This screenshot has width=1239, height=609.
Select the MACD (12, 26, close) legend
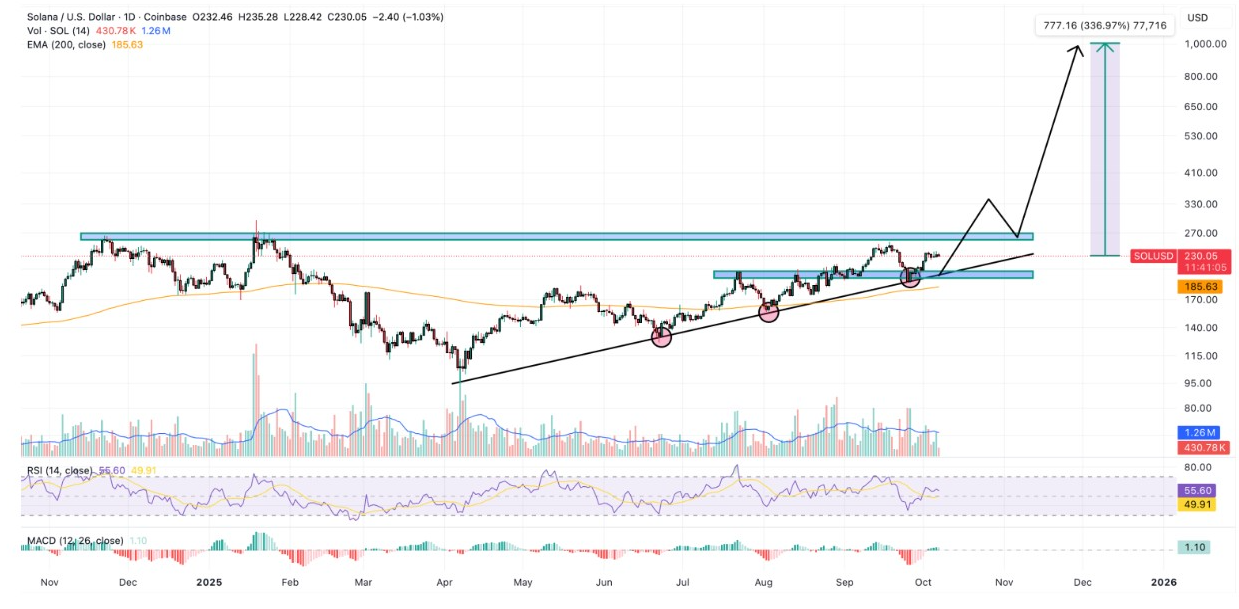72,541
